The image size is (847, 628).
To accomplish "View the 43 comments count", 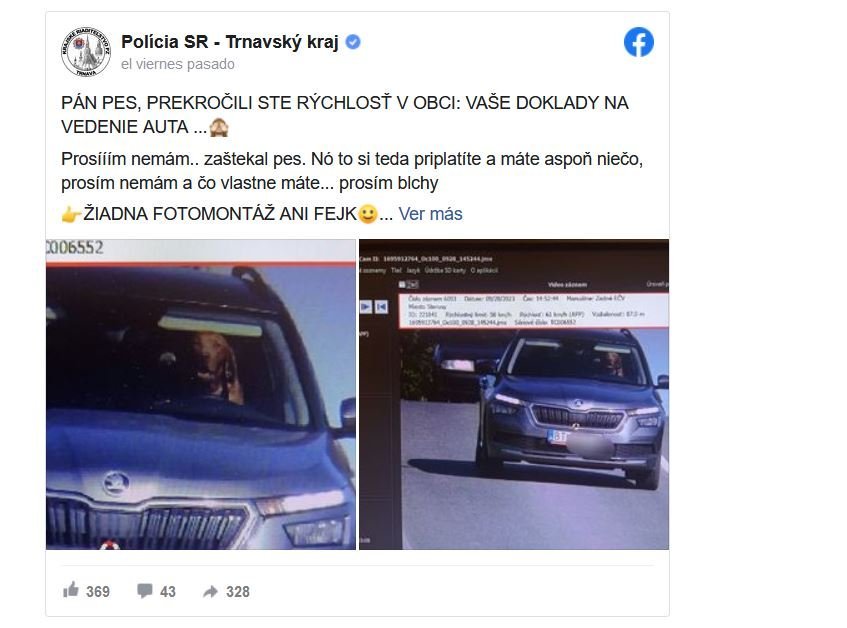I will click(x=168, y=592).
